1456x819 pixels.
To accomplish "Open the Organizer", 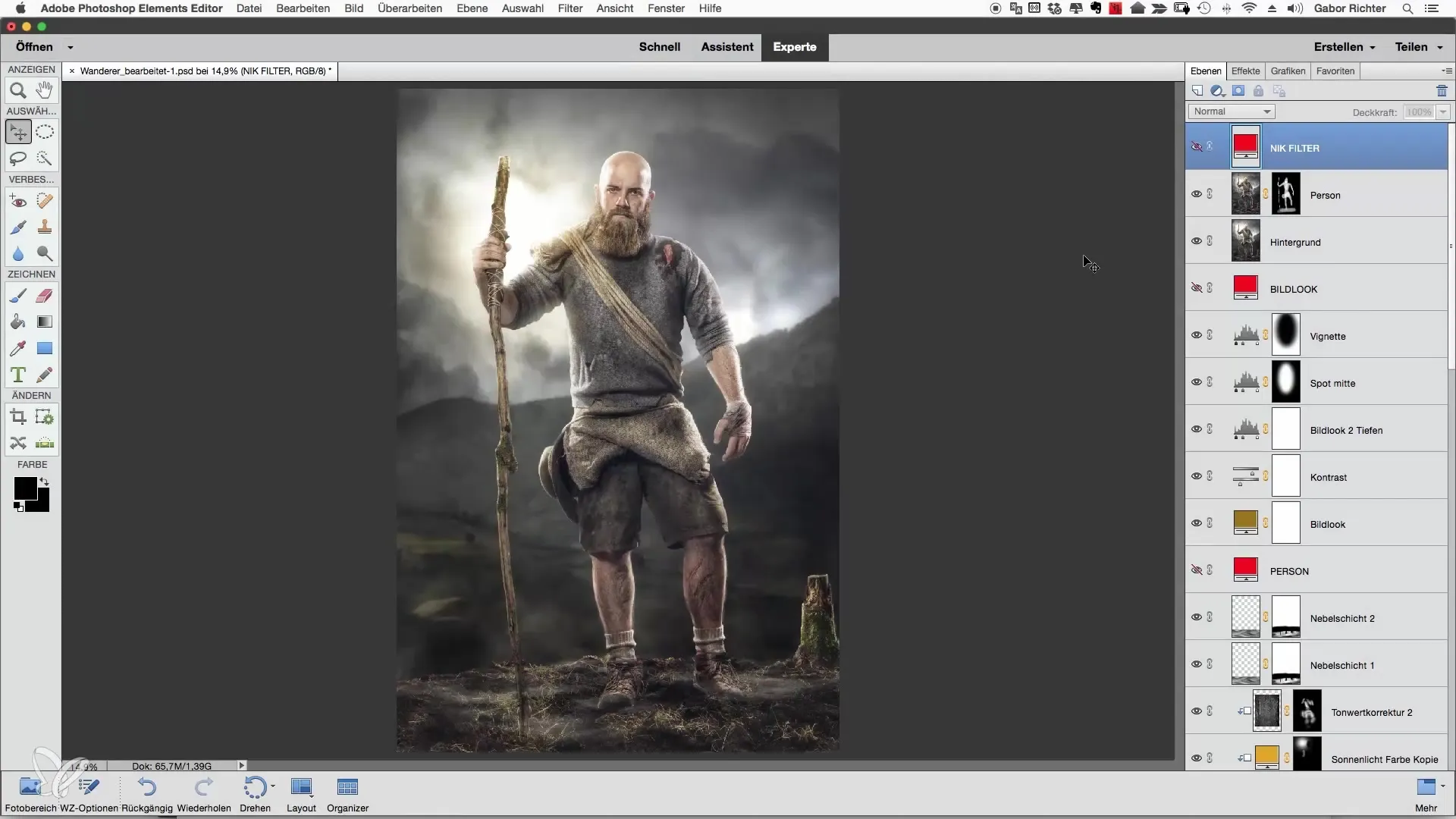I will 347,794.
